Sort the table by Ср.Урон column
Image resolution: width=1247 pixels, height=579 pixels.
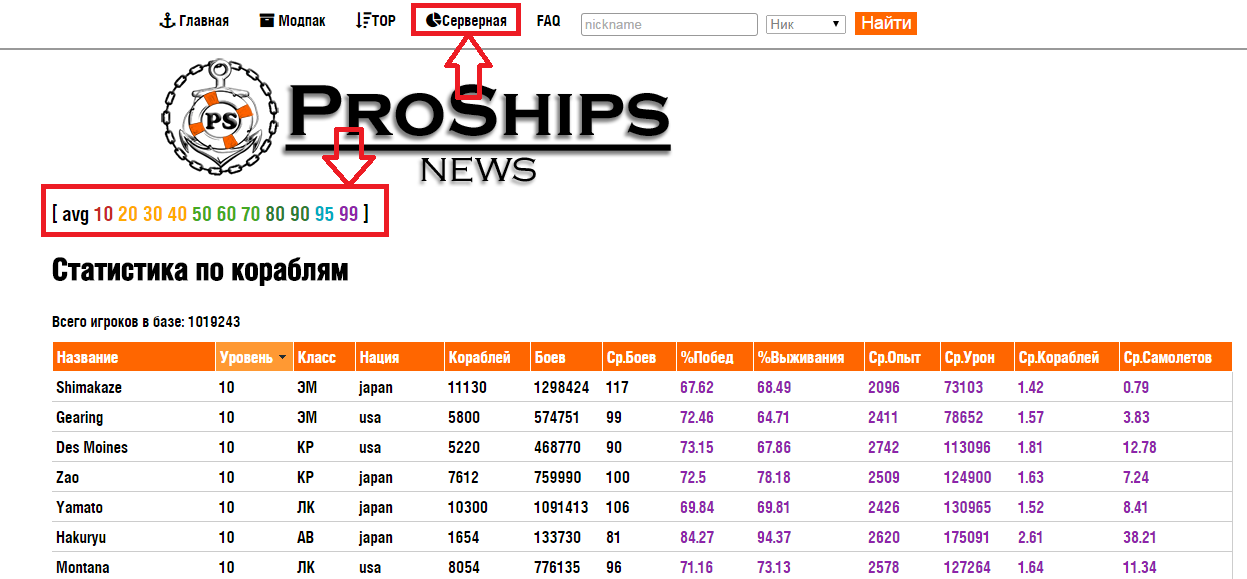[x=966, y=358]
